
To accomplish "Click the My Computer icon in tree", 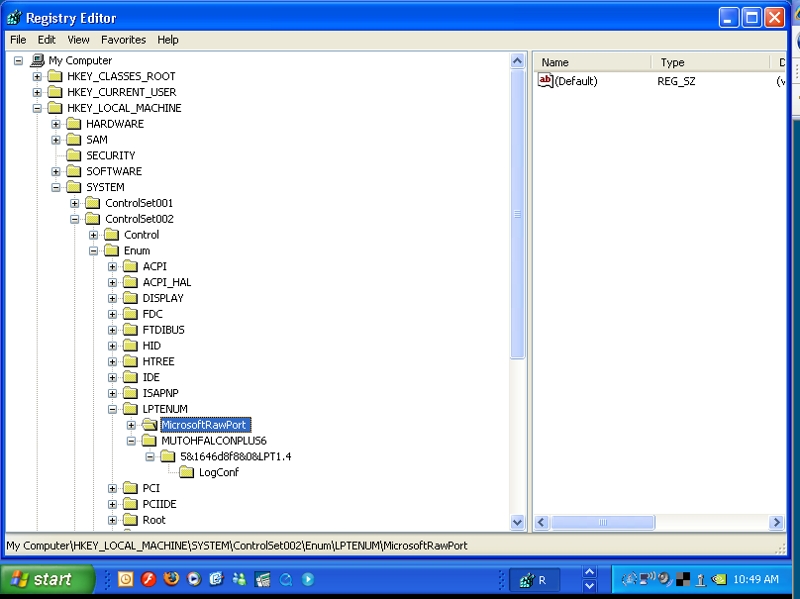I will (x=37, y=60).
